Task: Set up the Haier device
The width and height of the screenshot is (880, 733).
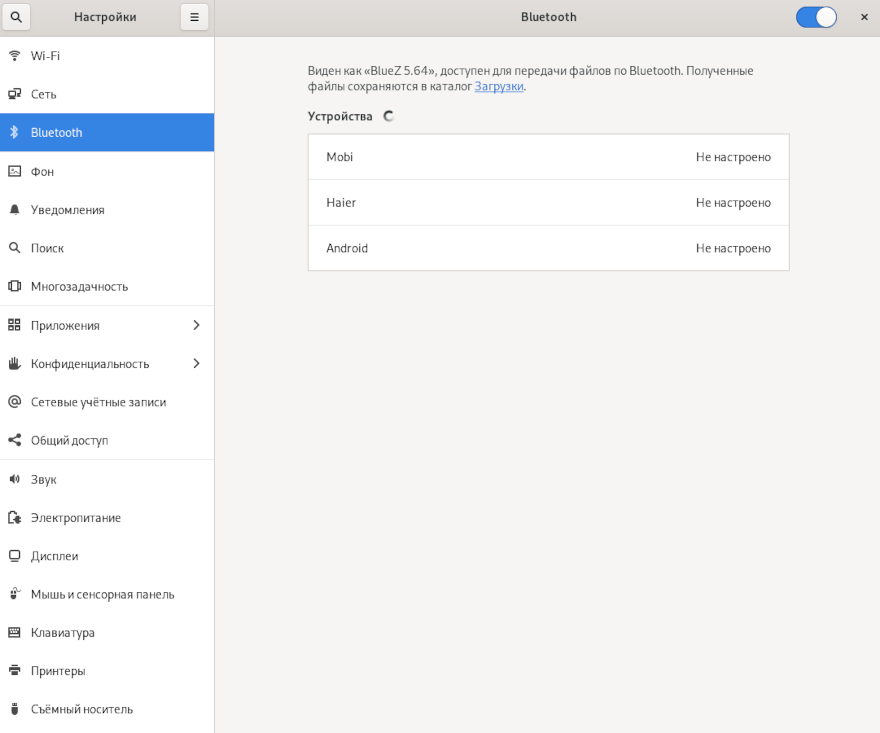Action: tap(548, 203)
